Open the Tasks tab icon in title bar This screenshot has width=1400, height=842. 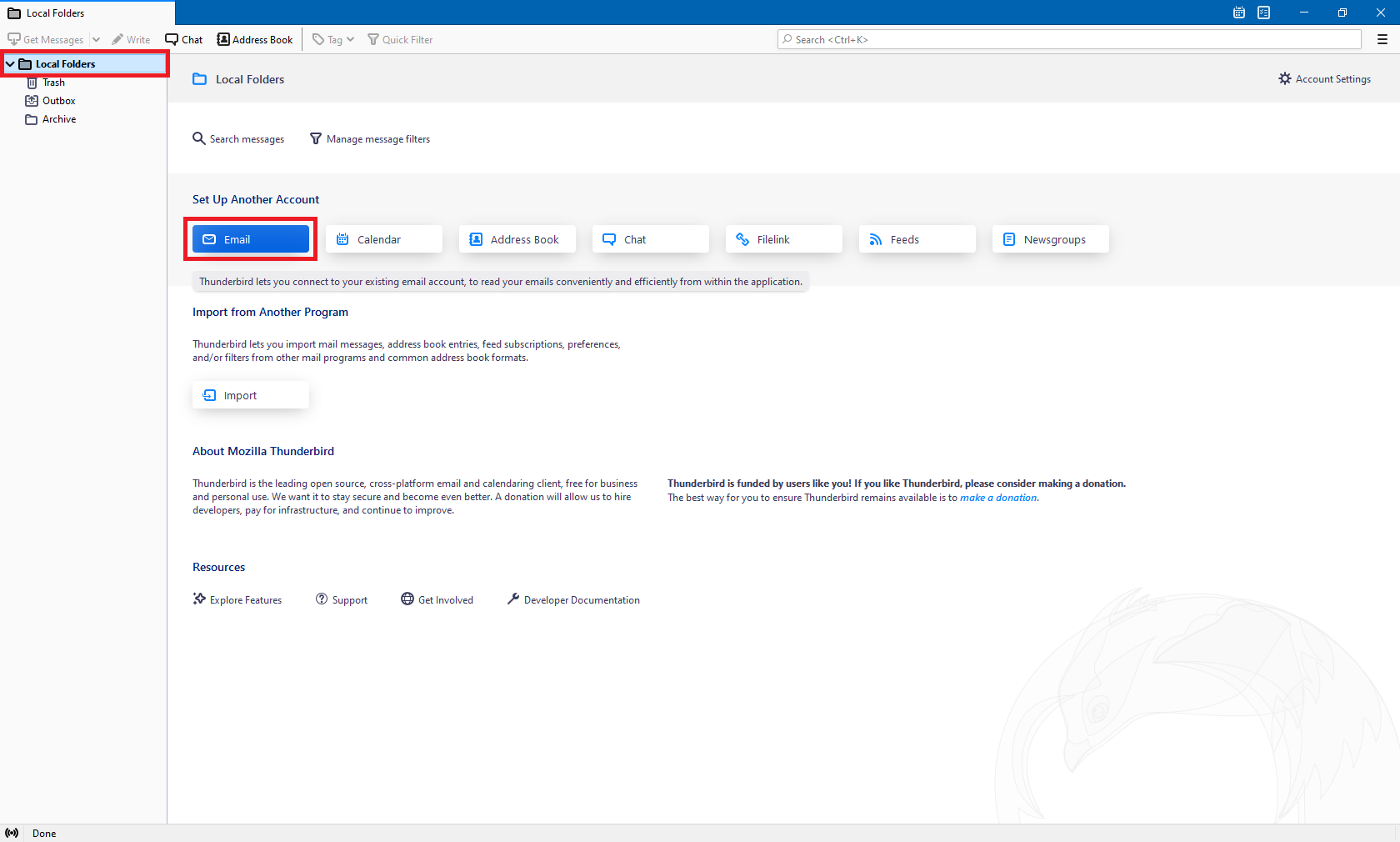1264,13
